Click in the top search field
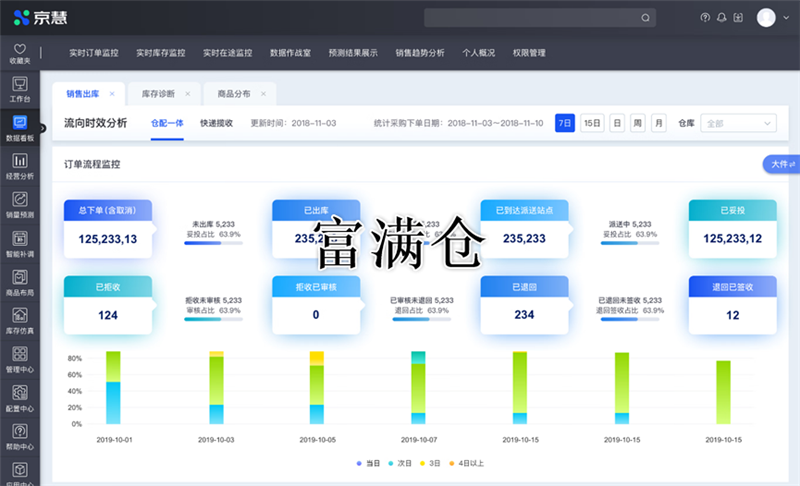The width and height of the screenshot is (800, 486). tap(540, 18)
